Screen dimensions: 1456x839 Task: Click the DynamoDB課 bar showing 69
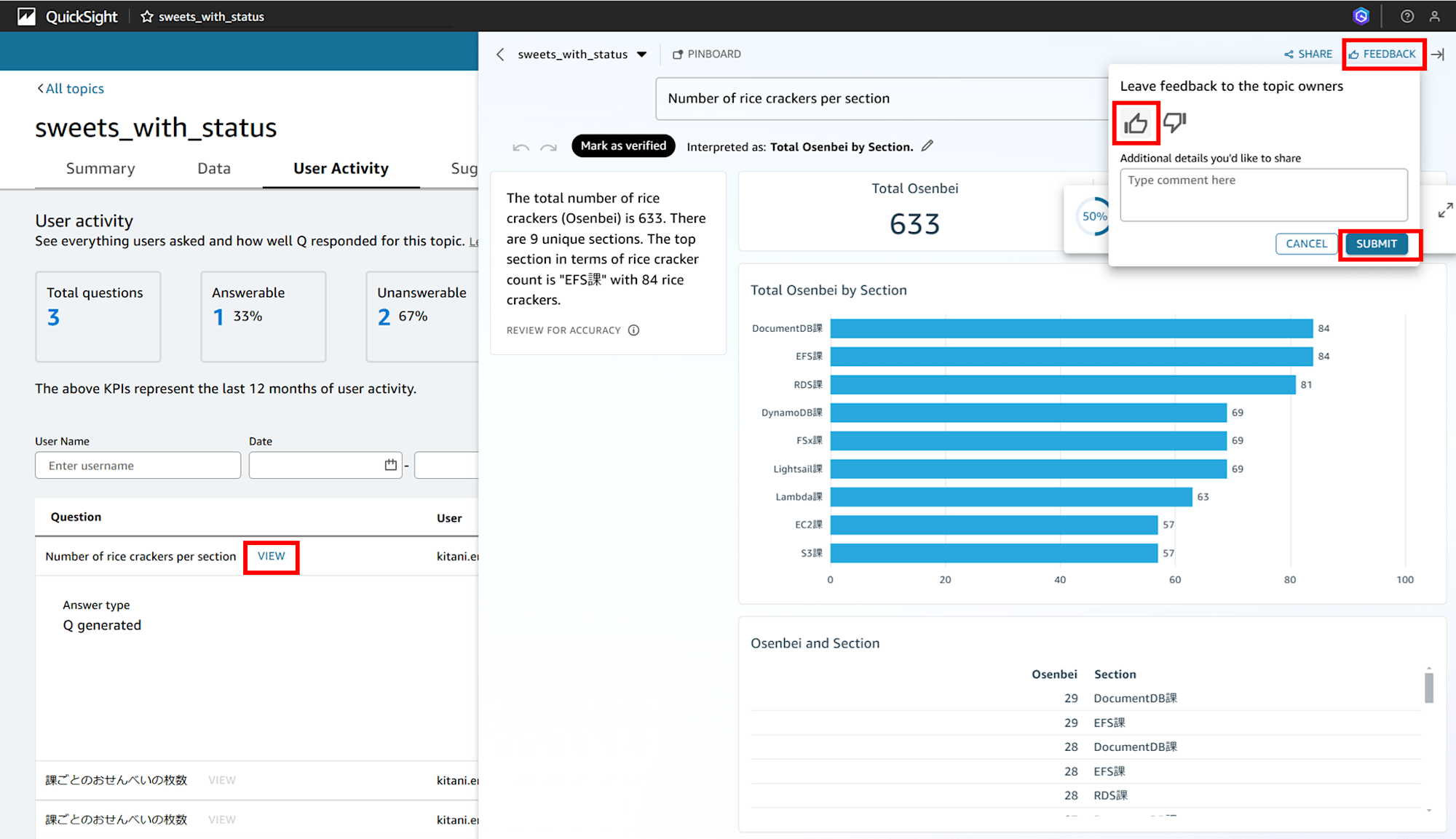tap(1028, 413)
